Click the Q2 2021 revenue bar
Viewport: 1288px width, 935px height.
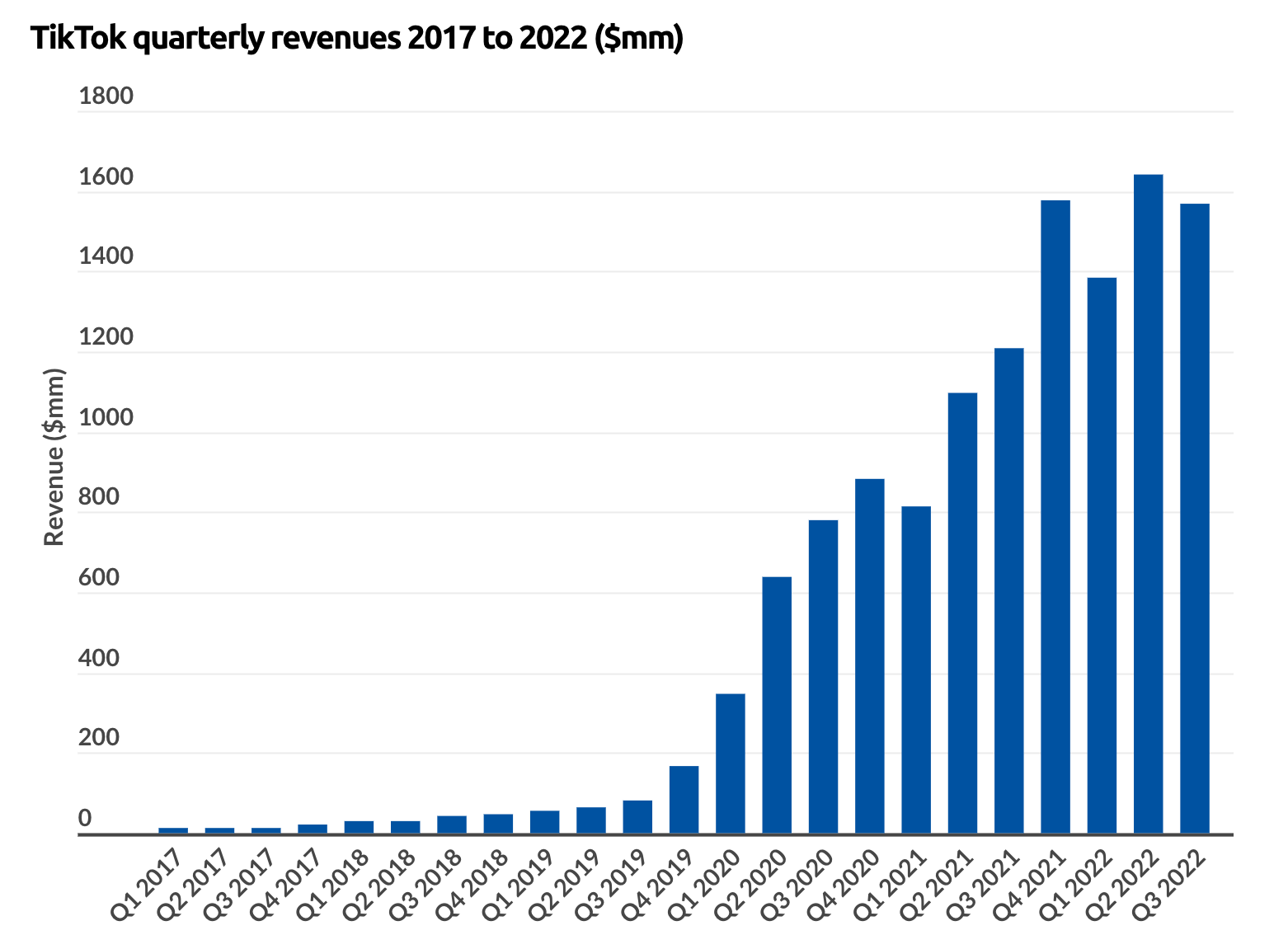tap(962, 613)
